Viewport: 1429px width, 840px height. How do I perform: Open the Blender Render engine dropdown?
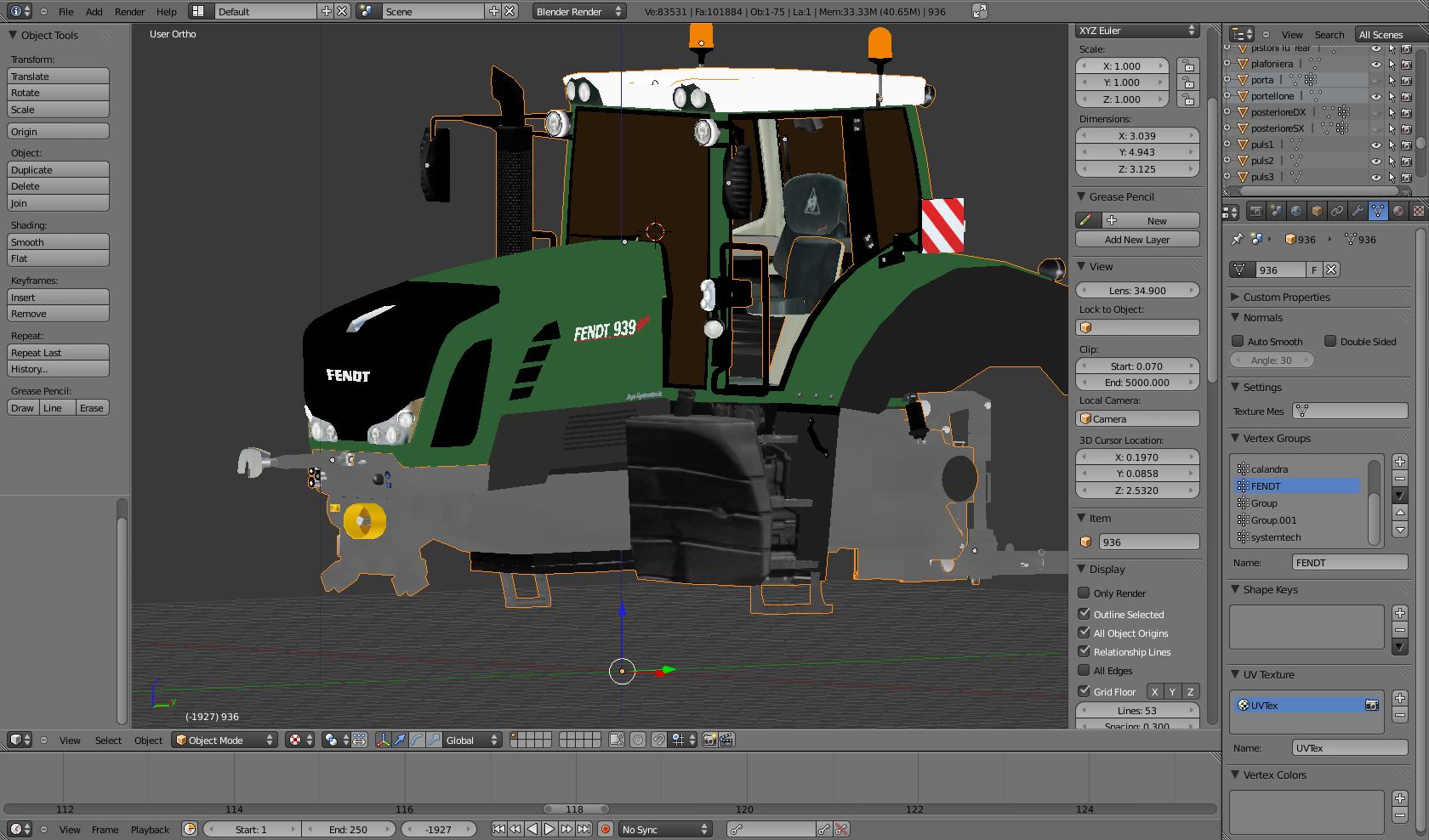coord(579,11)
